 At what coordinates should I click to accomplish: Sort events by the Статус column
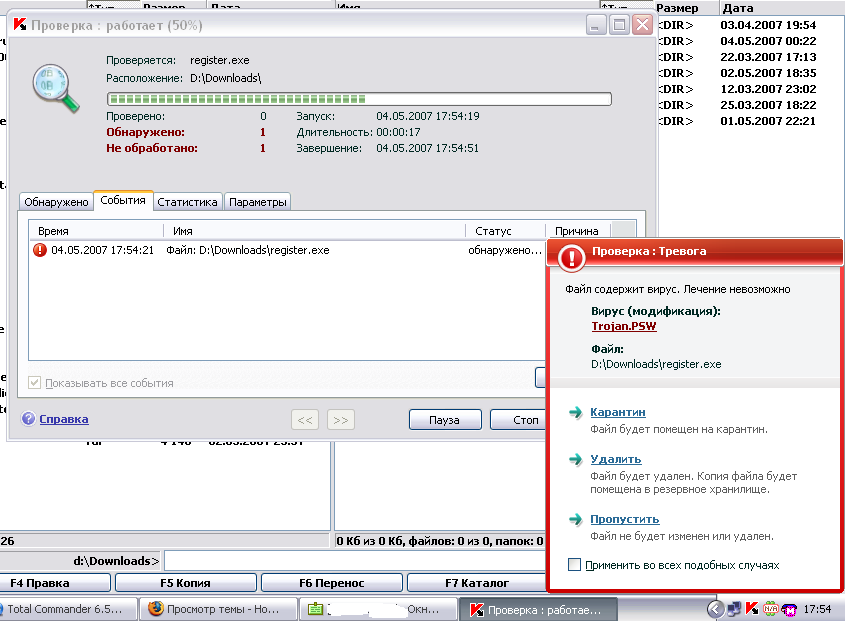pyautogui.click(x=505, y=231)
